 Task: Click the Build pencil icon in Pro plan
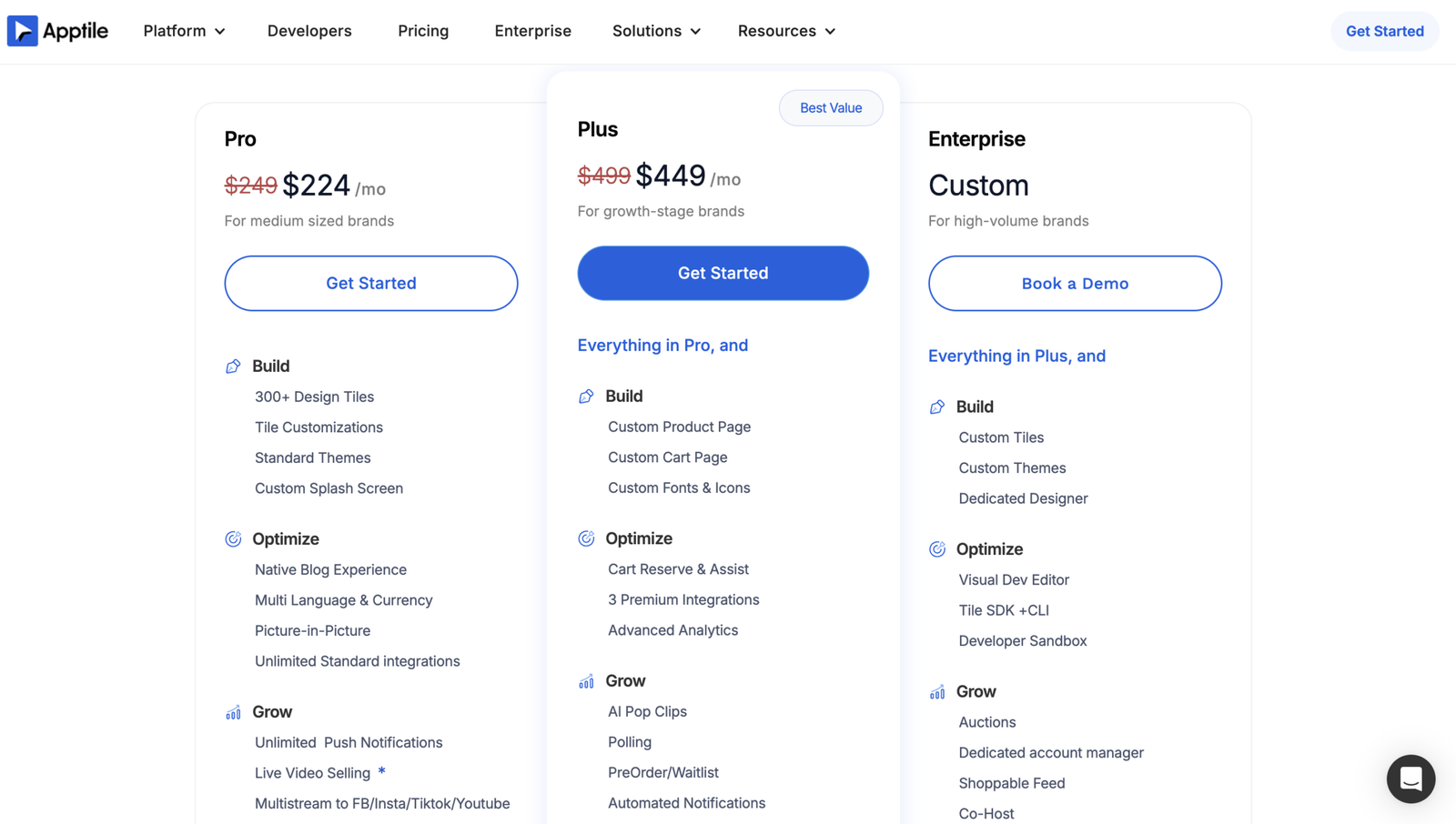[233, 366]
